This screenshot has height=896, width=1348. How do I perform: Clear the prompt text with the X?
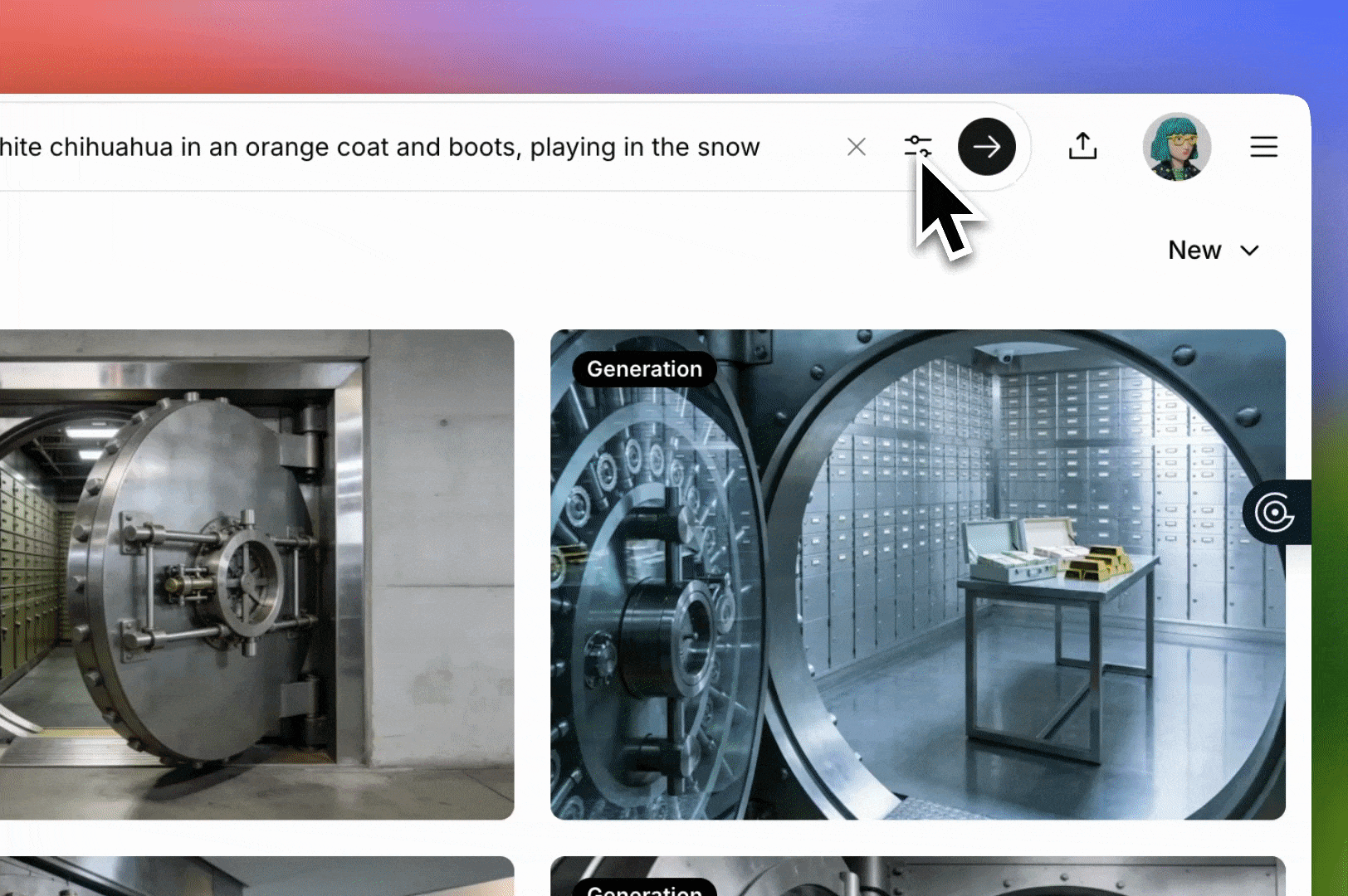pos(856,147)
